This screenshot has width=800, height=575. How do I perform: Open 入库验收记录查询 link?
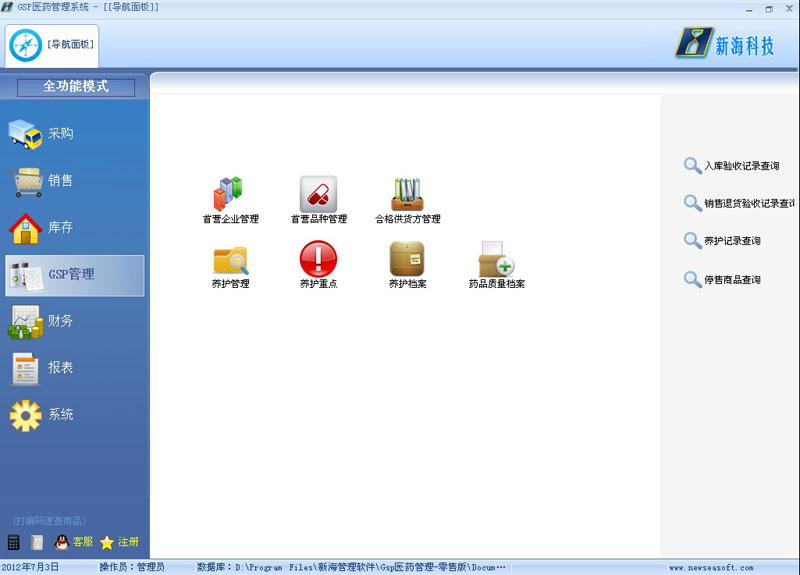click(x=732, y=166)
